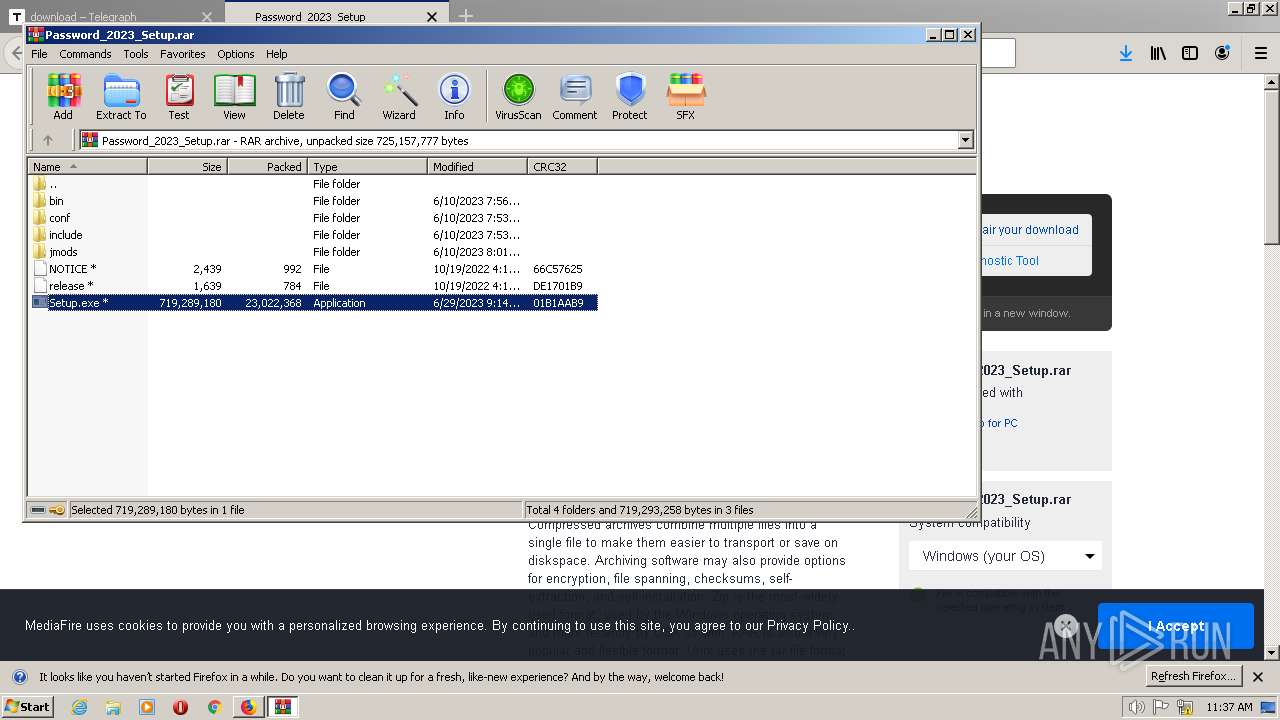
Task: Create SFX self-extracting archive
Action: 685,97
